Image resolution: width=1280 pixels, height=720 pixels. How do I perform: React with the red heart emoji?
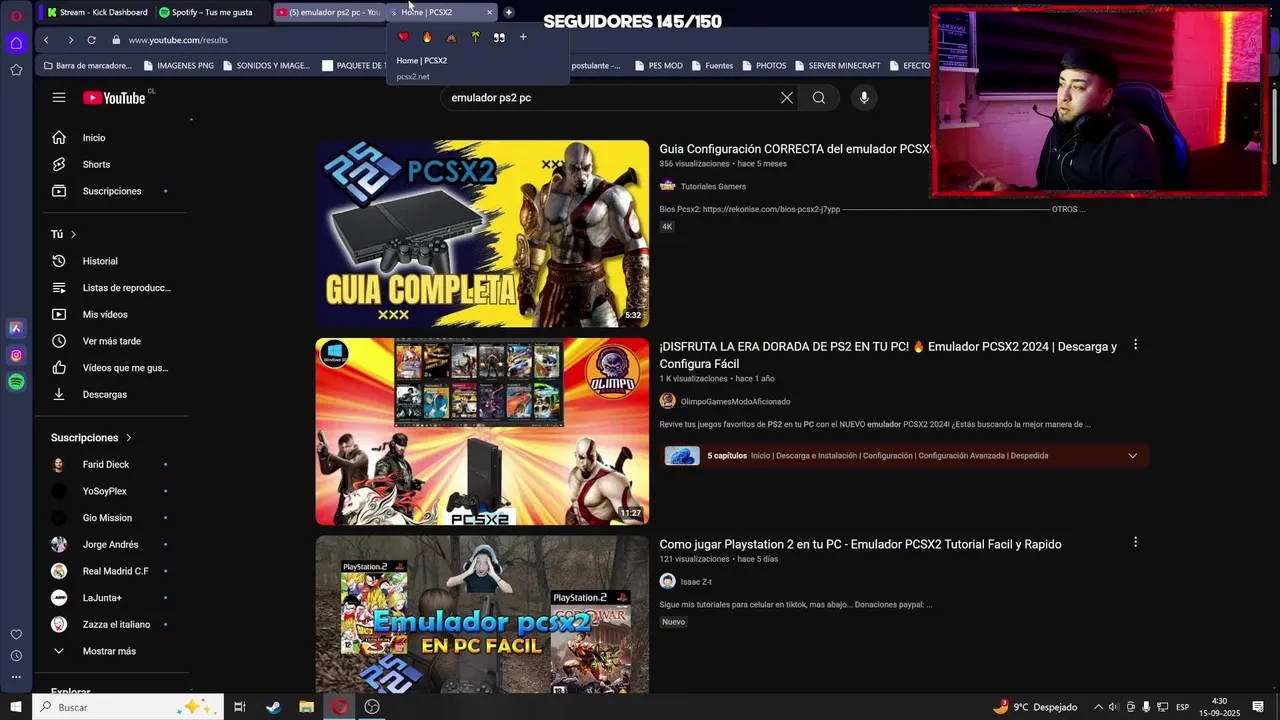pyautogui.click(x=403, y=37)
